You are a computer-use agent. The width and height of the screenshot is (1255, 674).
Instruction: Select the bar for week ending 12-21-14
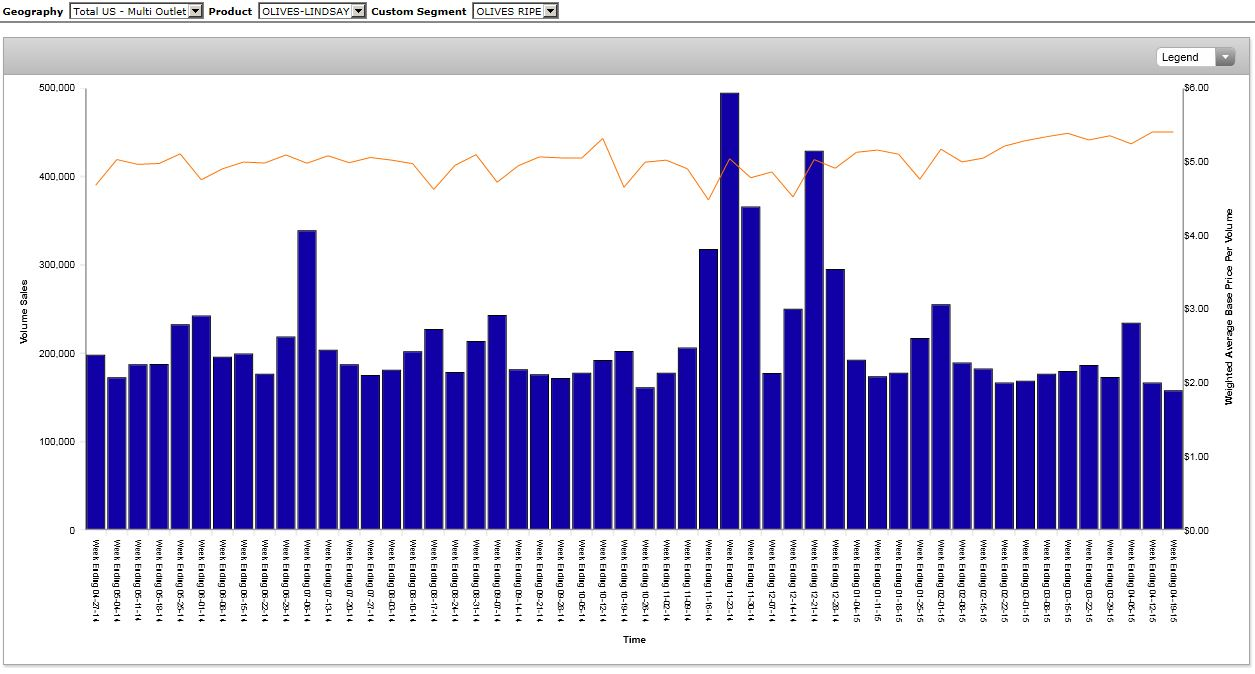(x=814, y=340)
